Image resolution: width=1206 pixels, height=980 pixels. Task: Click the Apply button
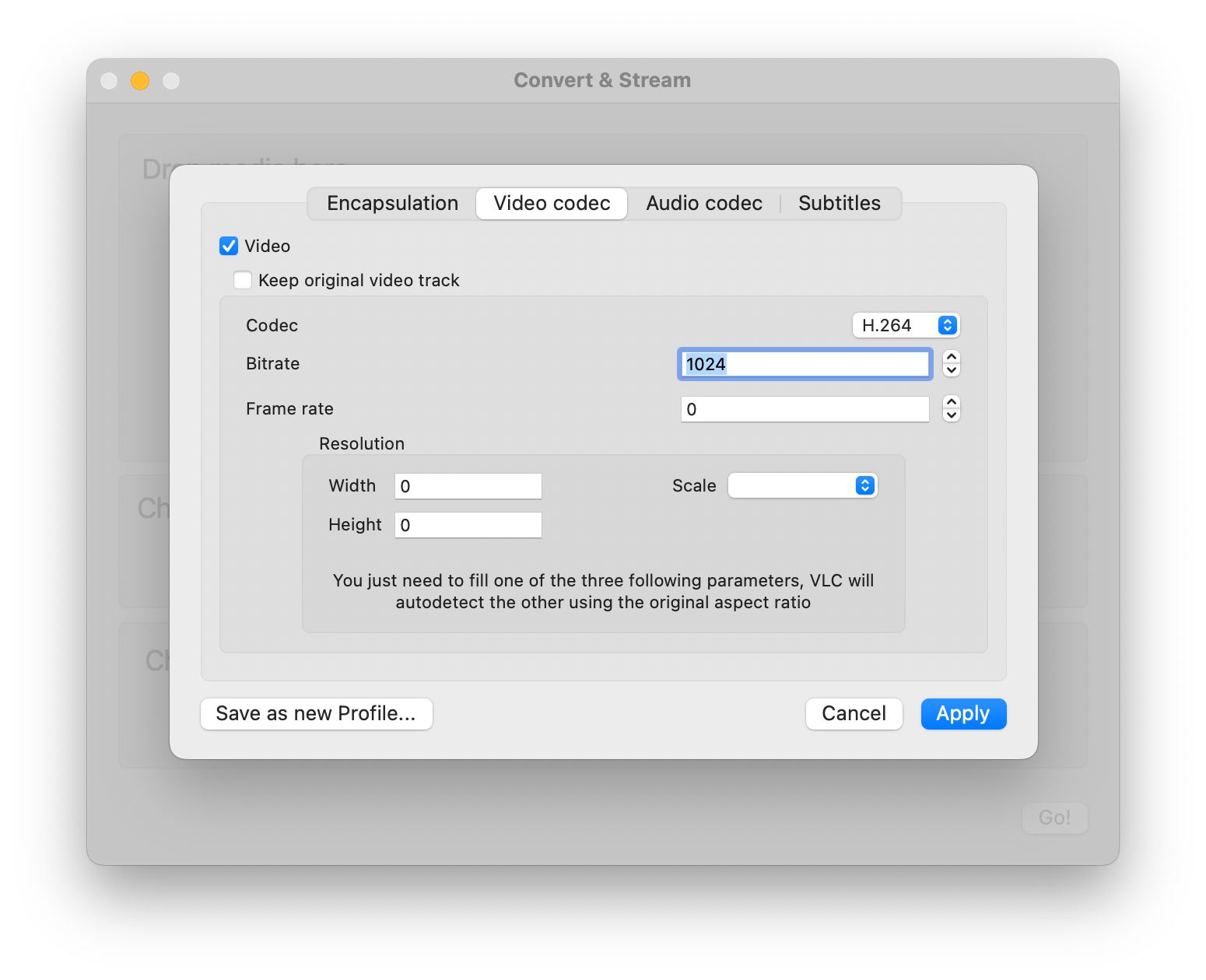click(963, 713)
